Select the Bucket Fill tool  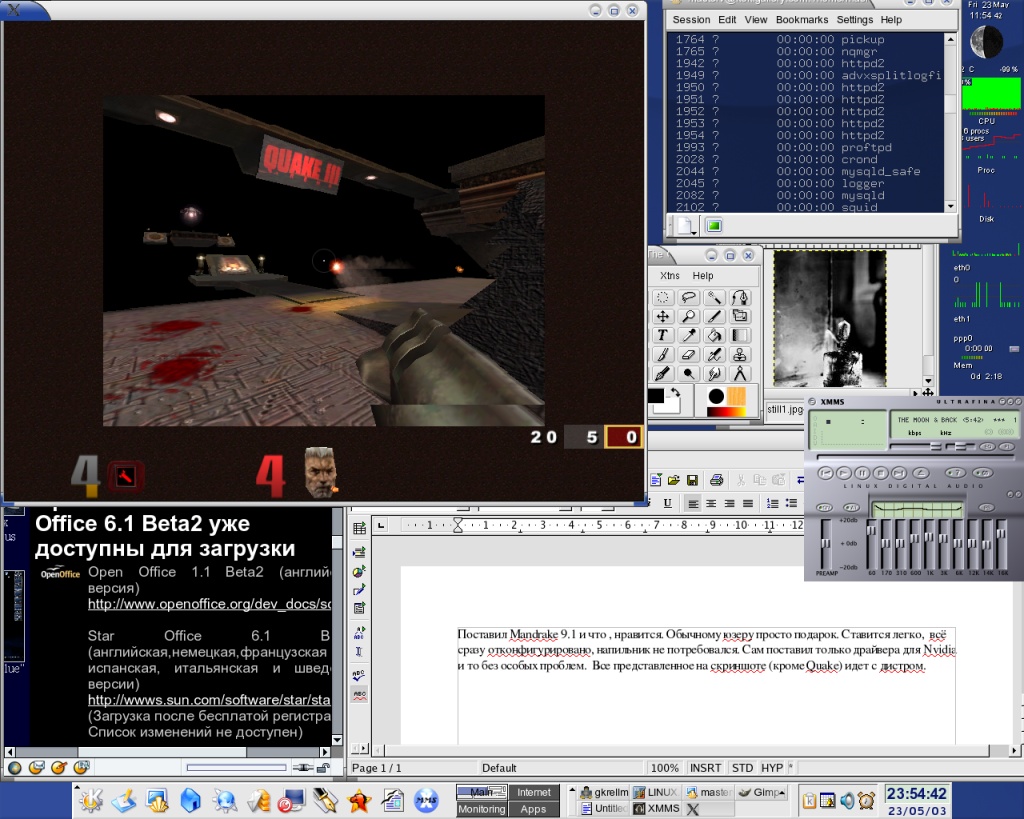tap(714, 336)
